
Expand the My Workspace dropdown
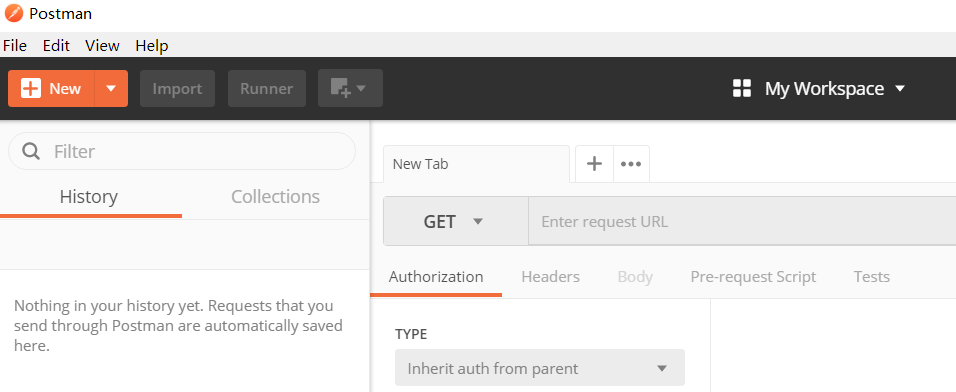tap(900, 88)
